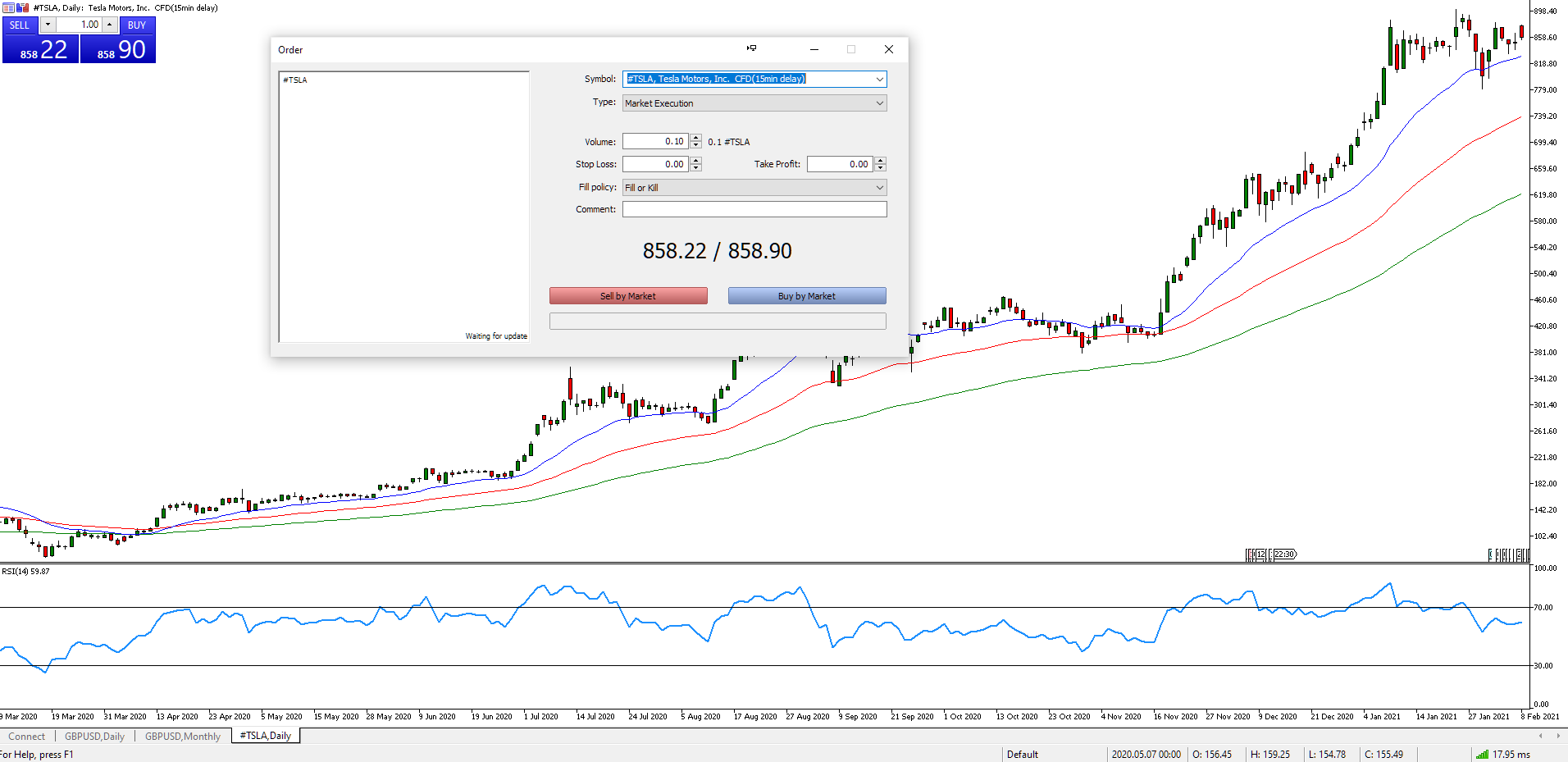Click the 'Waiting for update' text
The width and height of the screenshot is (1568, 762).
pyautogui.click(x=496, y=336)
